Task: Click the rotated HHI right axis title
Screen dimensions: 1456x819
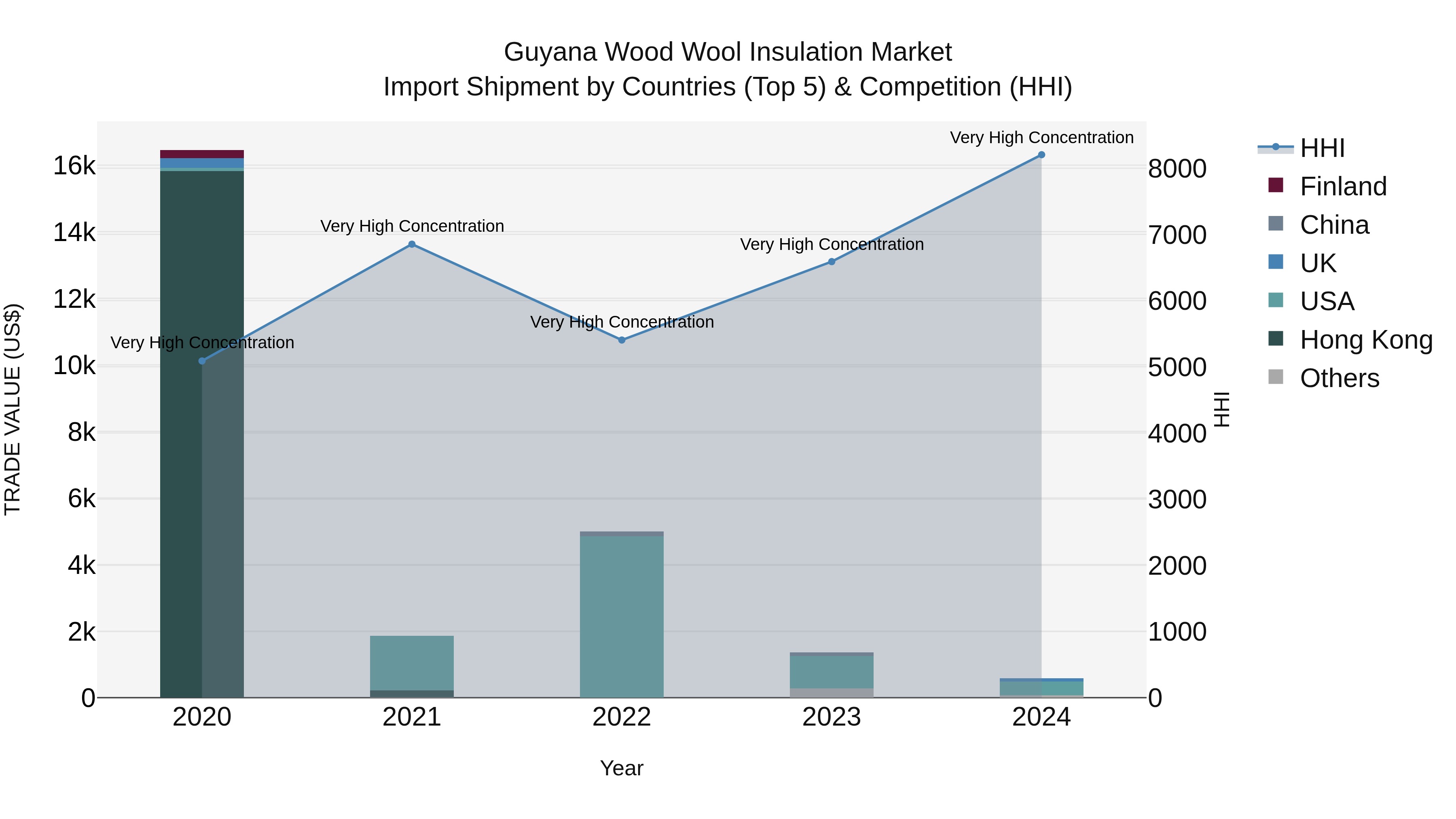Action: point(1221,409)
